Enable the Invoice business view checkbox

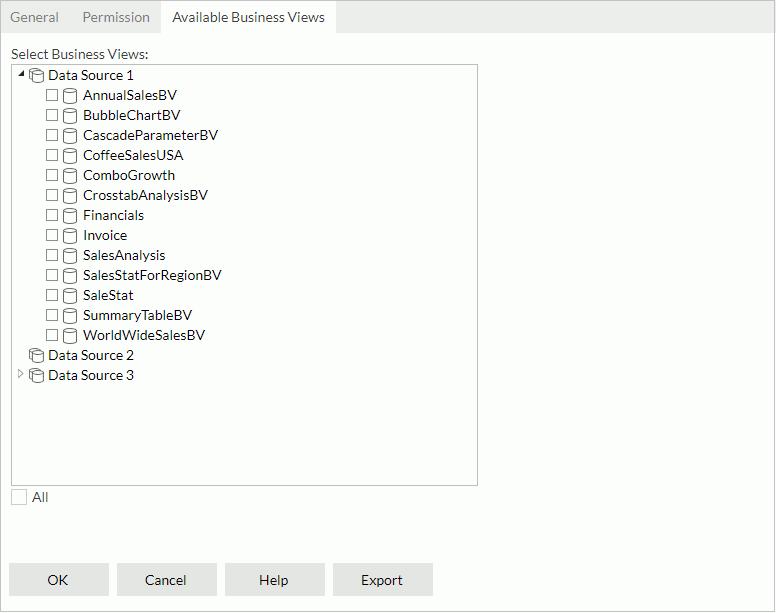pos(52,236)
